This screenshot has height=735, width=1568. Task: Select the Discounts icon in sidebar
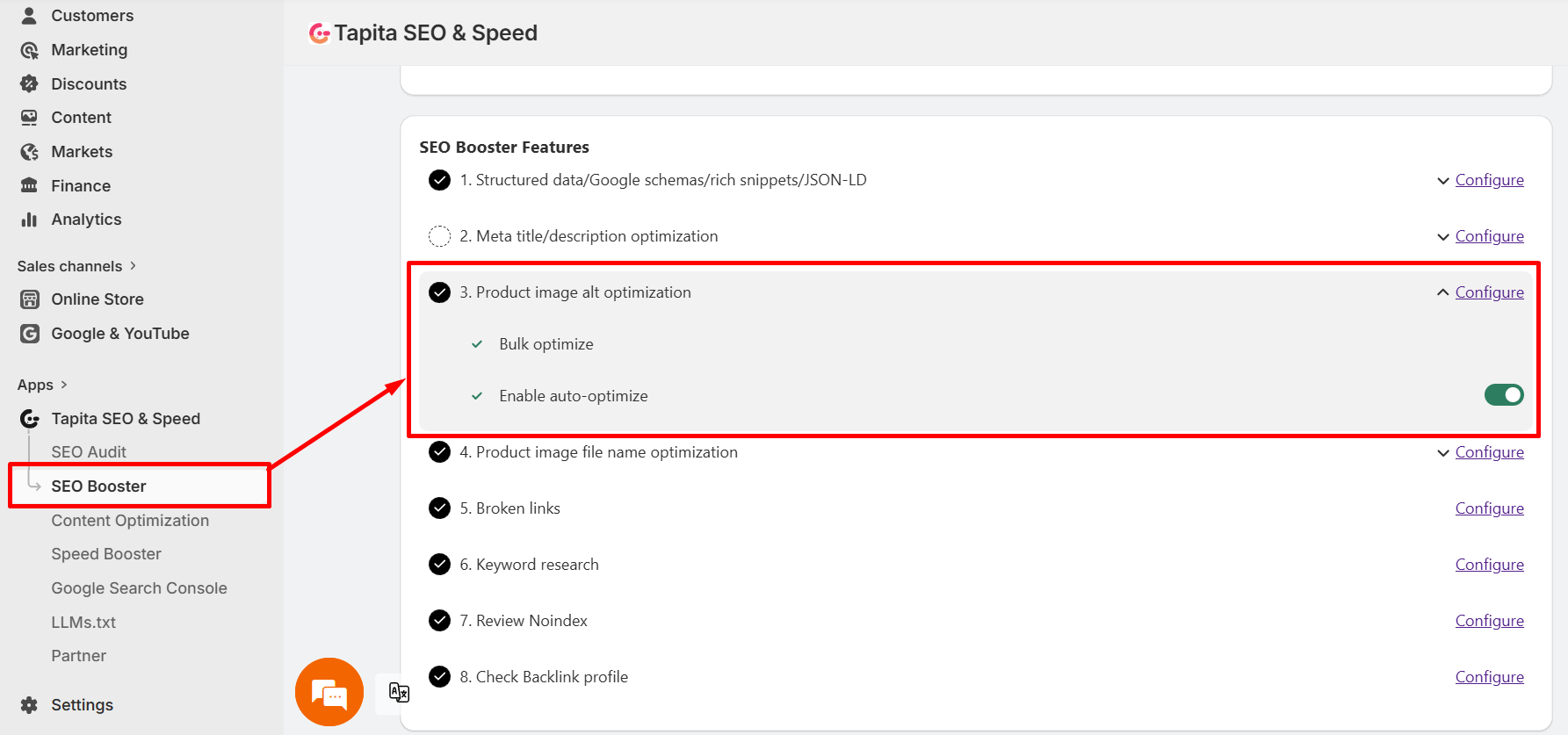[x=29, y=83]
